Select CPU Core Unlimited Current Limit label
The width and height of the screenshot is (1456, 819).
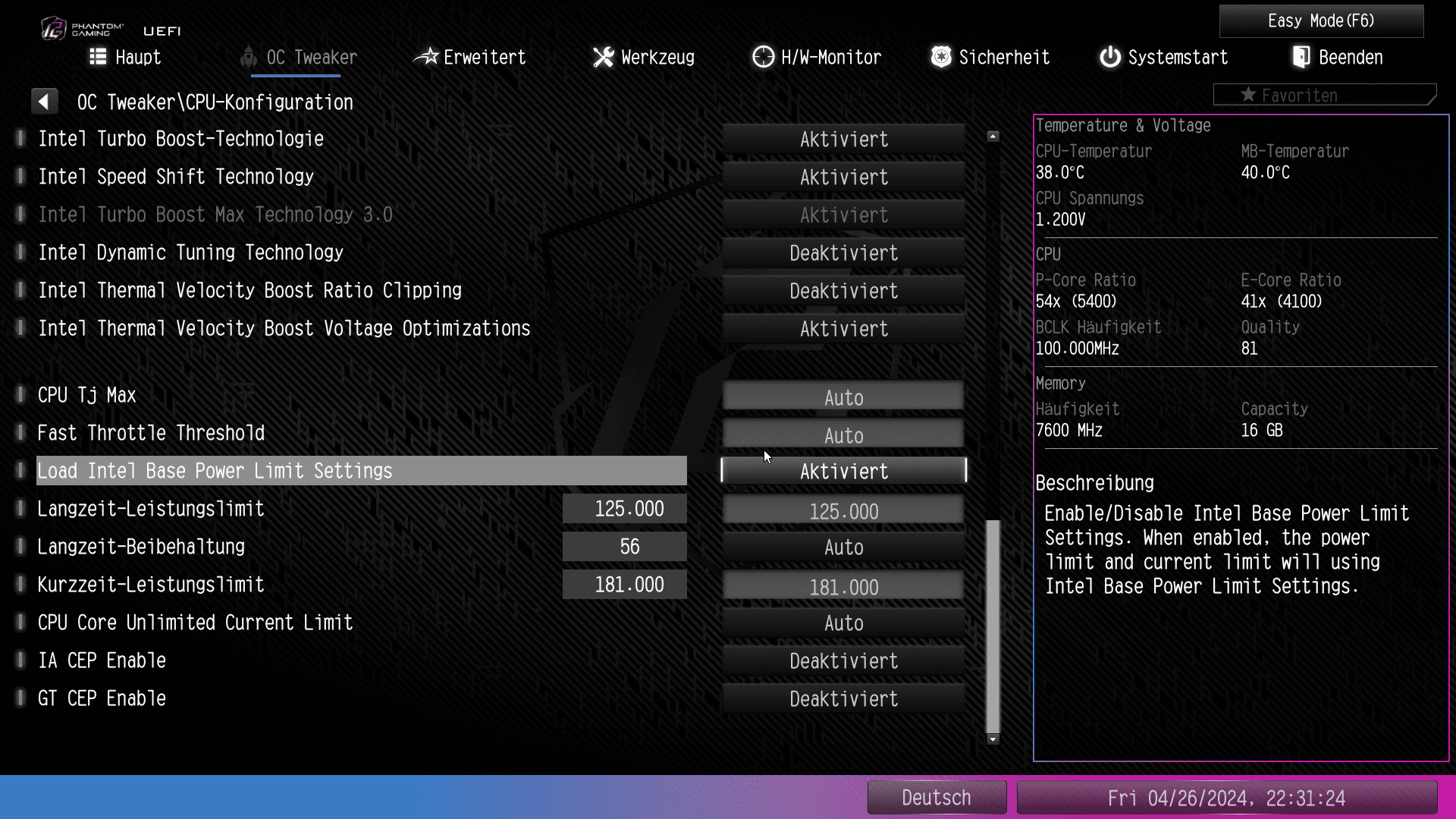tap(196, 623)
